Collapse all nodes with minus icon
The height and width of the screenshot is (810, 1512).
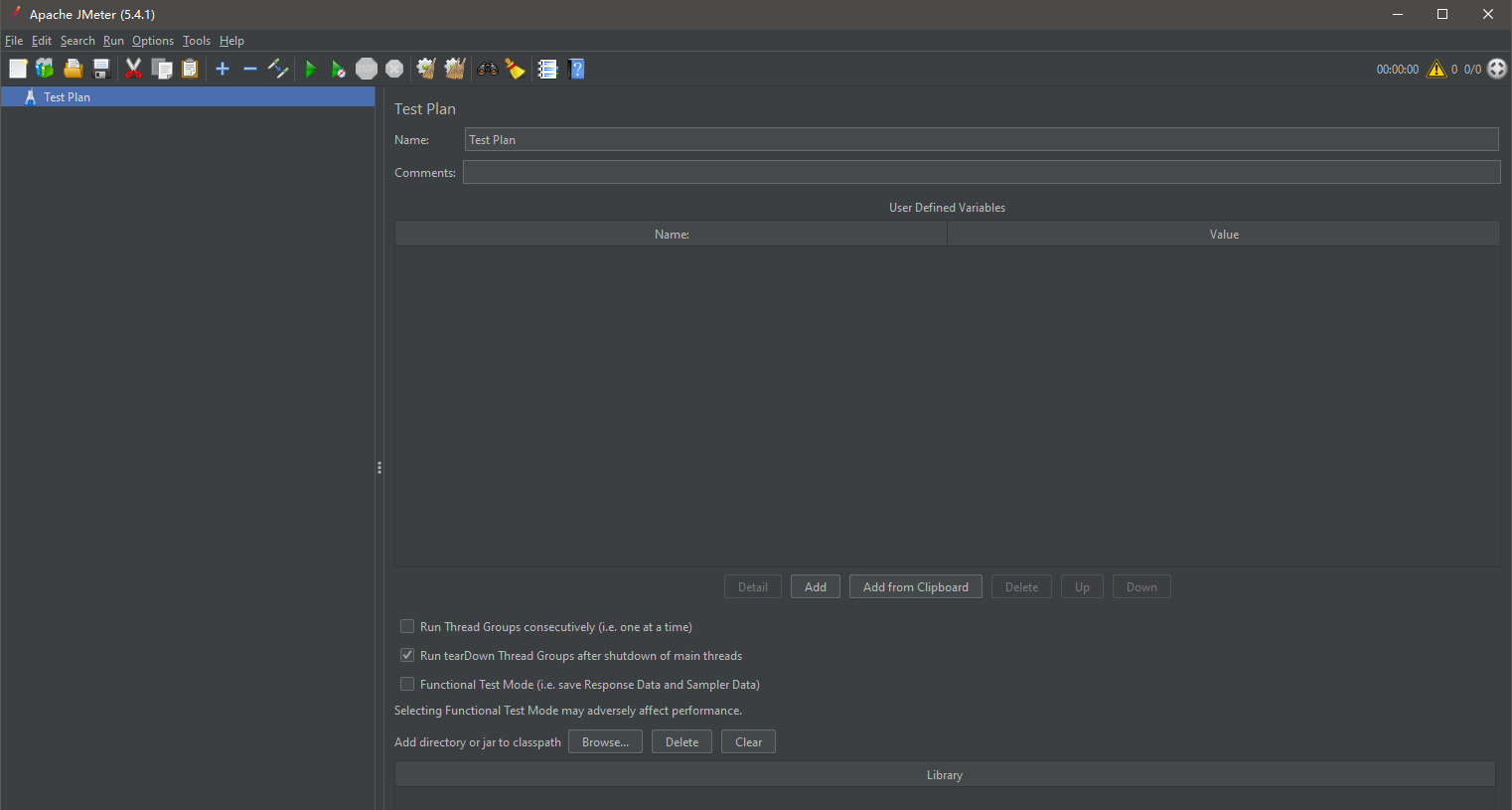tap(250, 69)
